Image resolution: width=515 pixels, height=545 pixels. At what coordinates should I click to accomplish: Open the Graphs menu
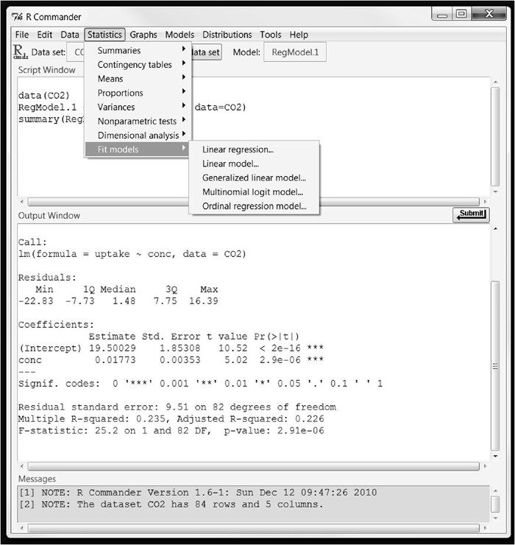point(143,35)
